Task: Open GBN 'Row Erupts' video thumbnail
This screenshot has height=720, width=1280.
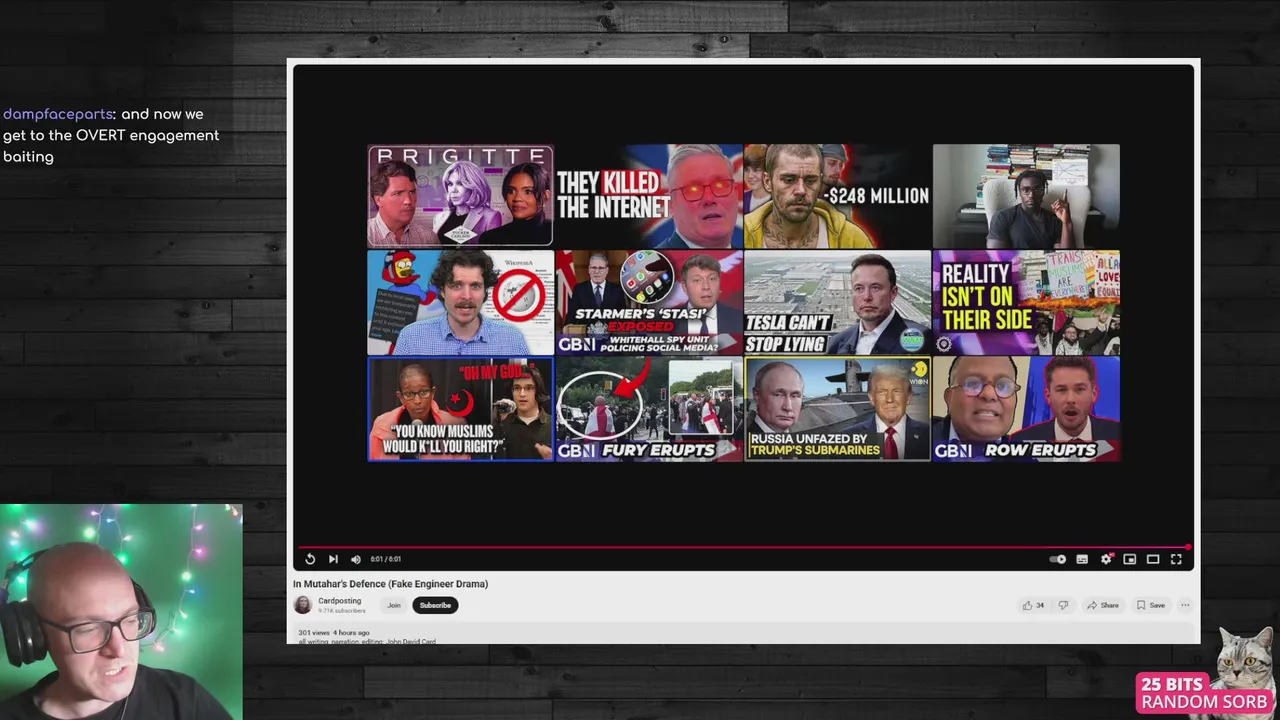Action: coord(1026,409)
